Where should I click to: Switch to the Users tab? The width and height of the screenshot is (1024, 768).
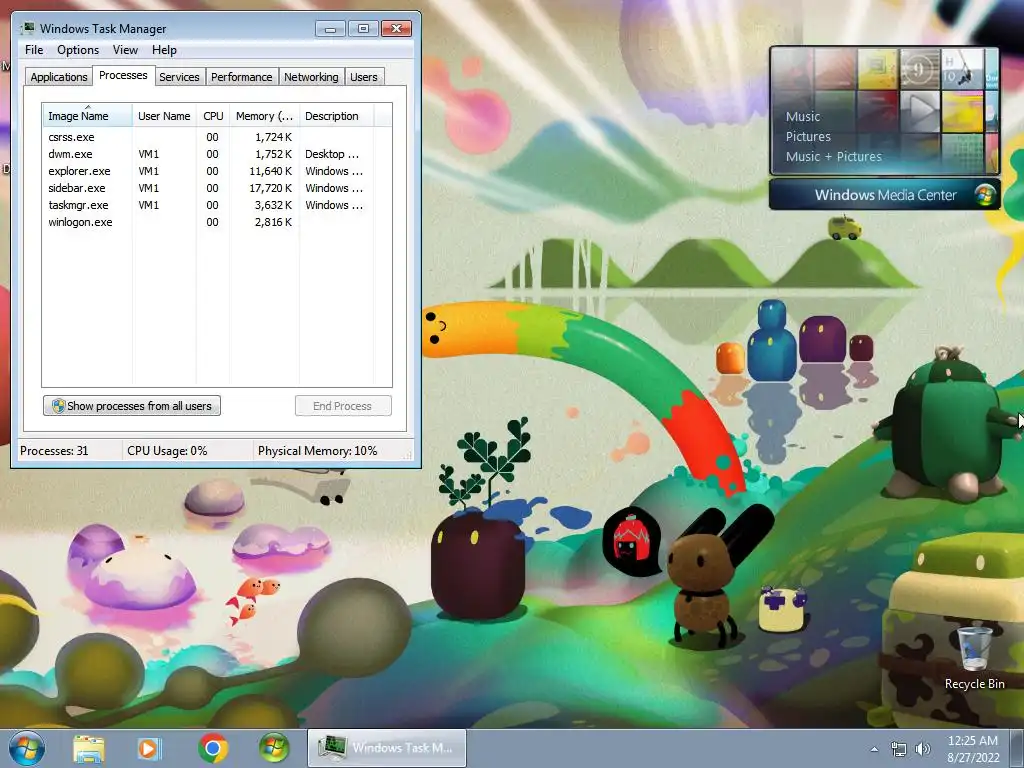(363, 77)
